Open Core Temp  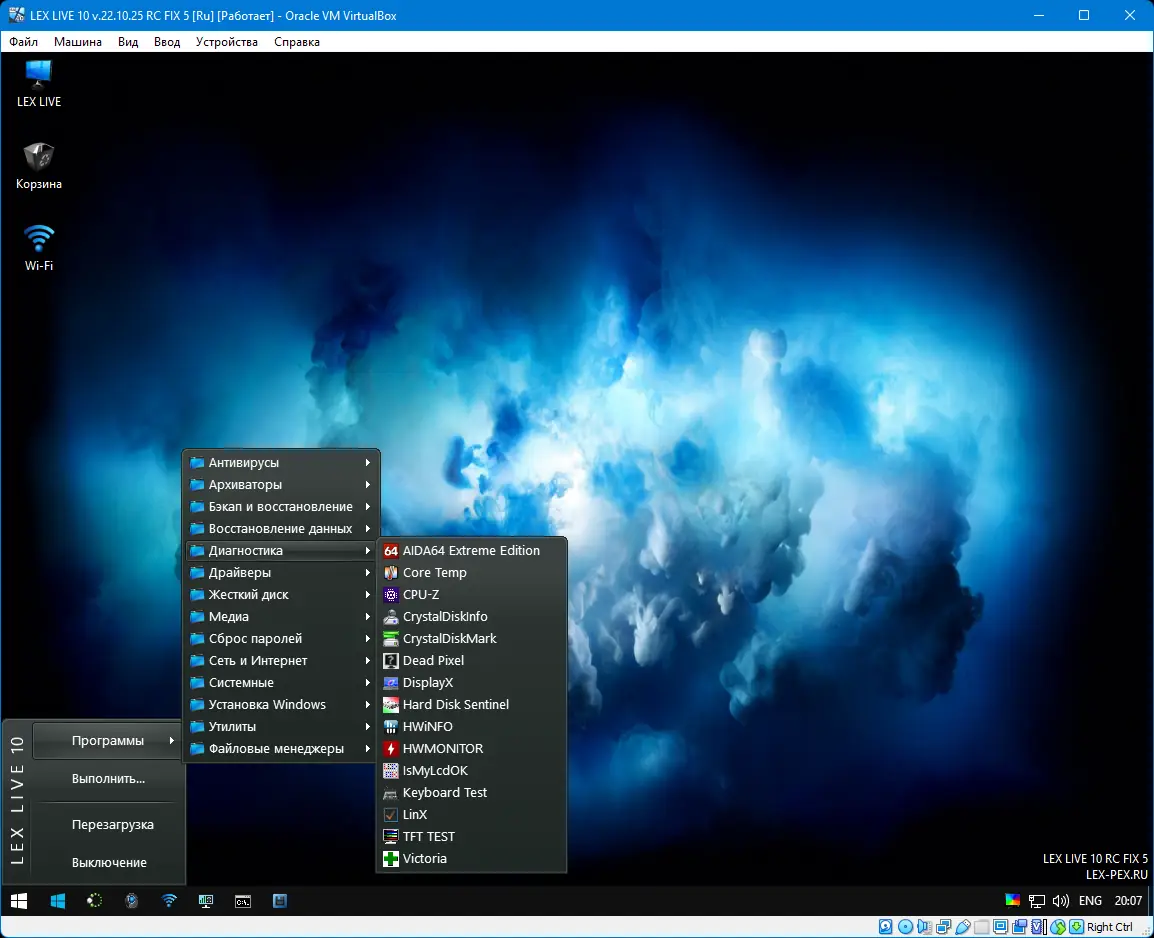[471, 572]
